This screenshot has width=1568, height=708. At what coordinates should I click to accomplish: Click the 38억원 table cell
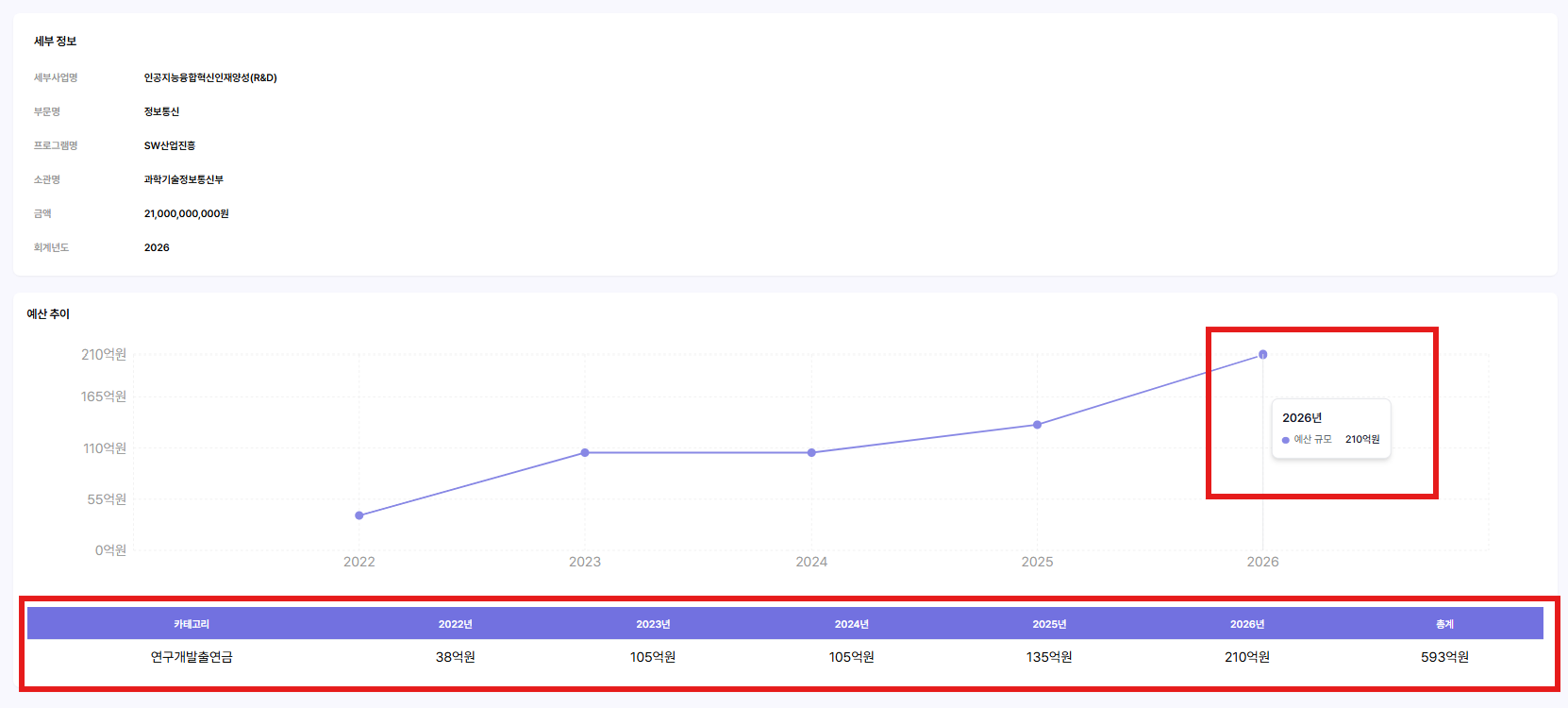click(455, 657)
